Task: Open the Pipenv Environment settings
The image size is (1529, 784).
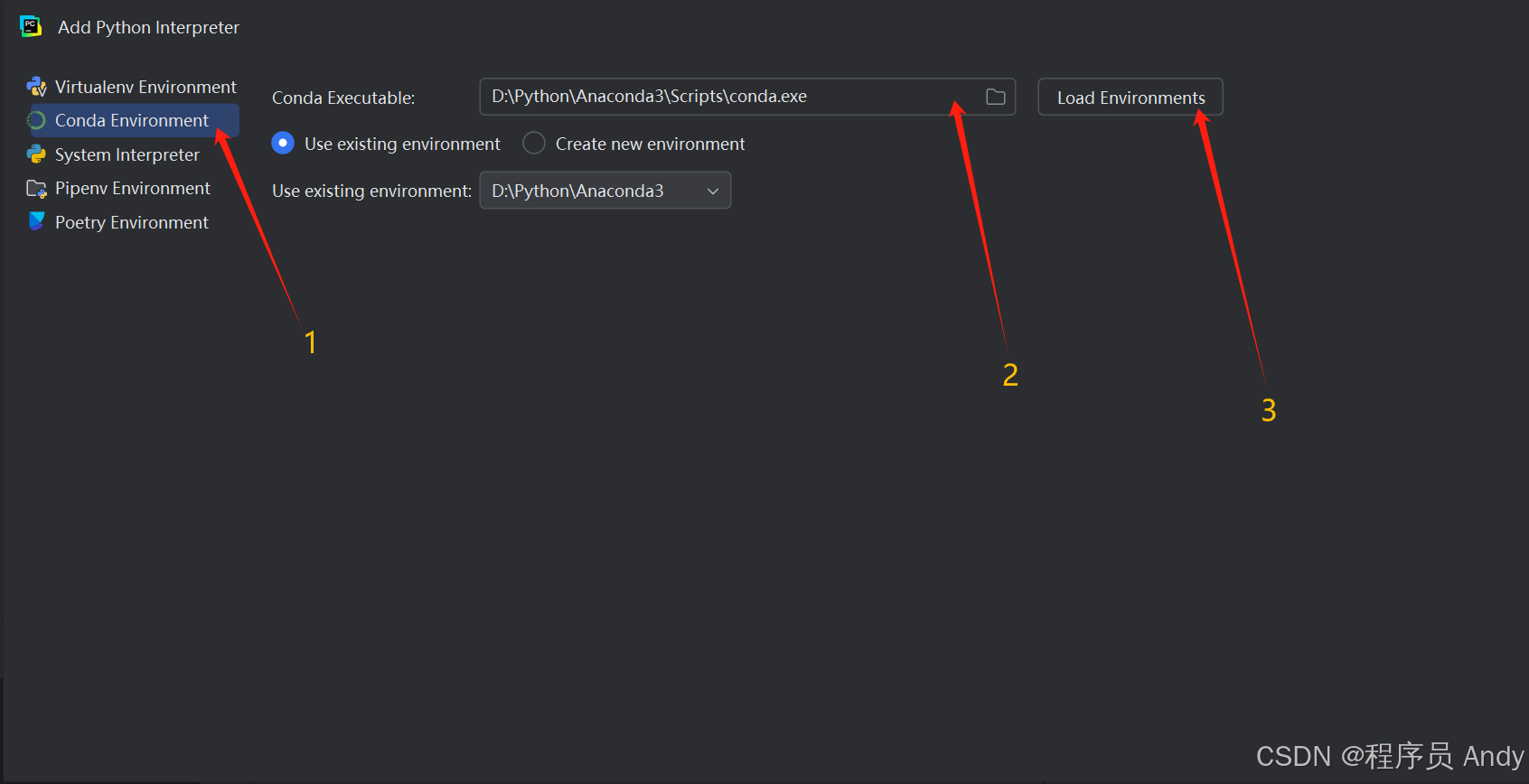Action: [x=131, y=188]
